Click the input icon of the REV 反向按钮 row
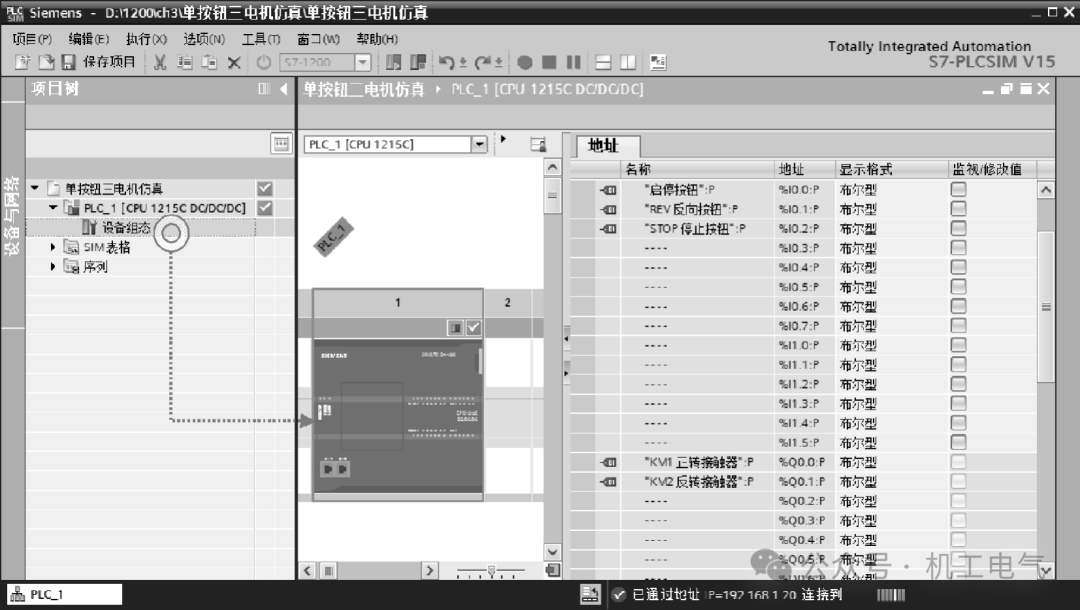This screenshot has height=610, width=1080. click(x=608, y=209)
